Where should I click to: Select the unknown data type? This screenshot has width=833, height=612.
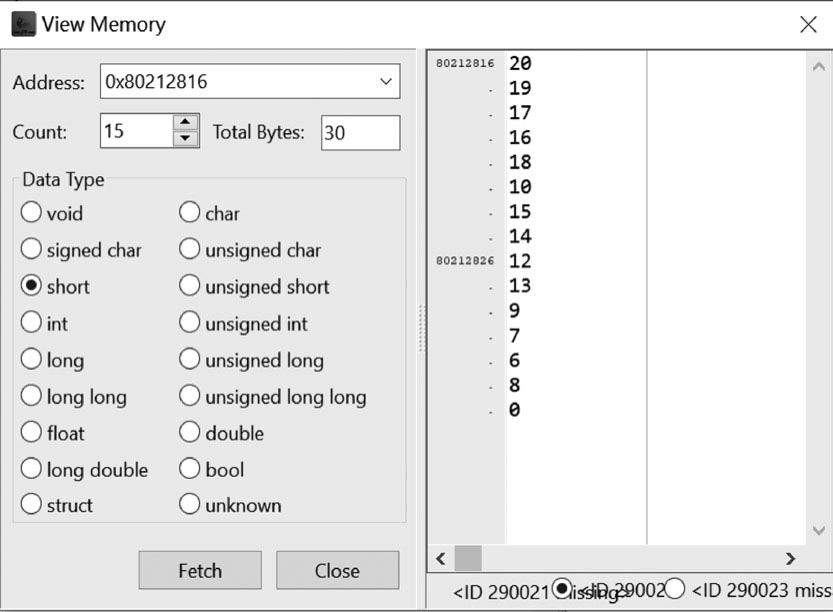click(189, 504)
